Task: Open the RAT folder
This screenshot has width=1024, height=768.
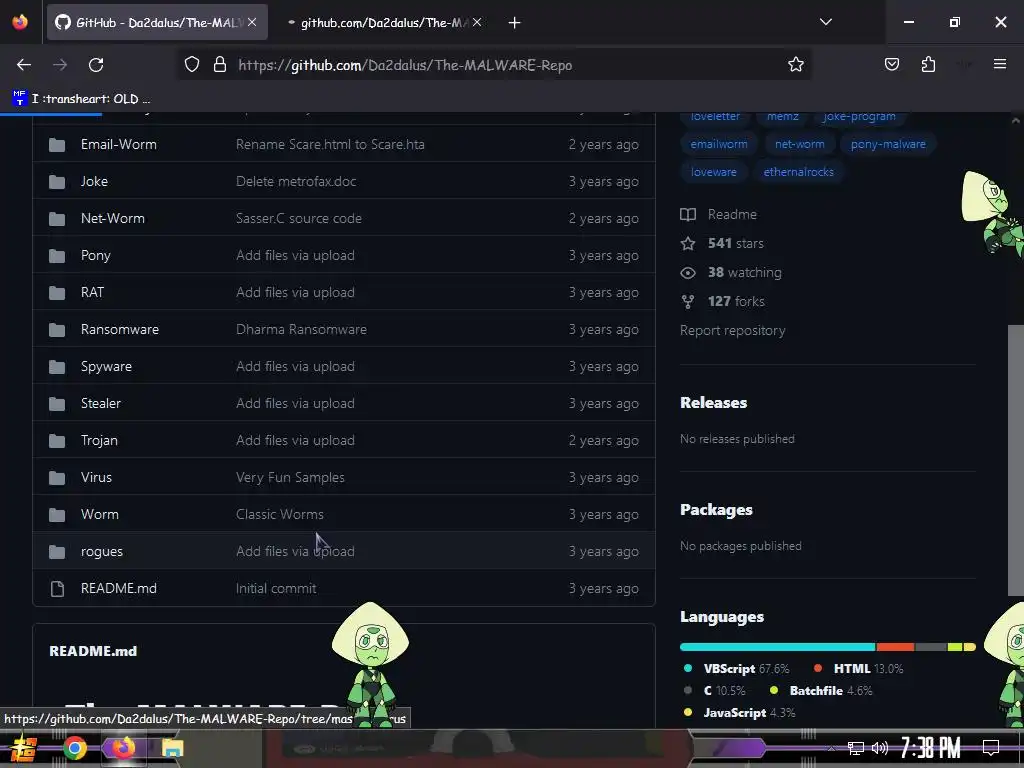Action: (92, 293)
